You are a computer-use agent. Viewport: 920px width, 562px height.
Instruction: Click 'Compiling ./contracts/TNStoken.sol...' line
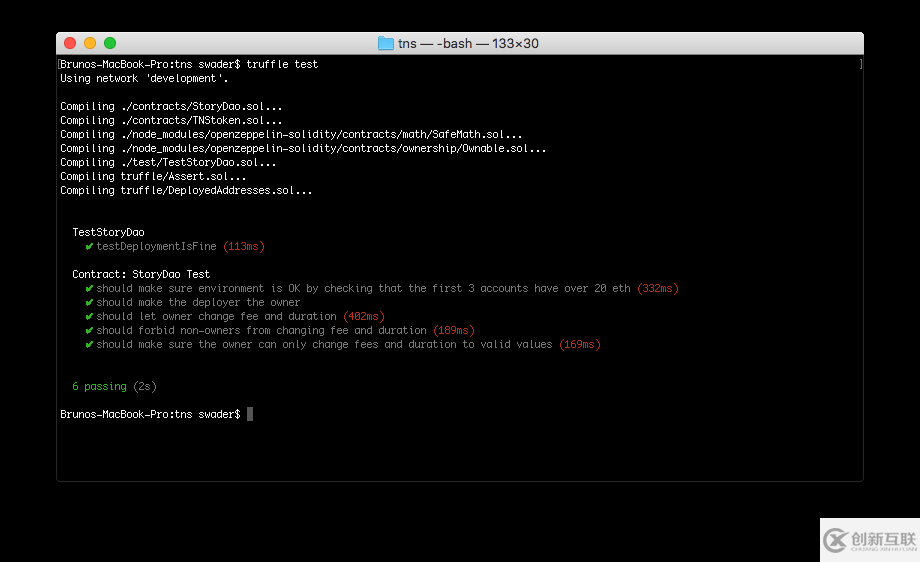[171, 120]
